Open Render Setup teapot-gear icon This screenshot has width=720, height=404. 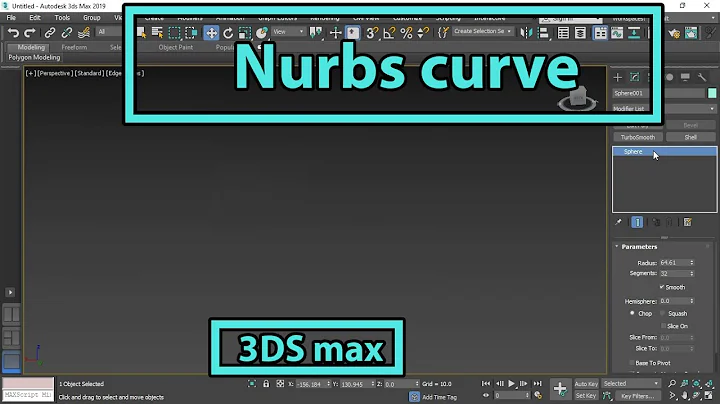tap(674, 33)
